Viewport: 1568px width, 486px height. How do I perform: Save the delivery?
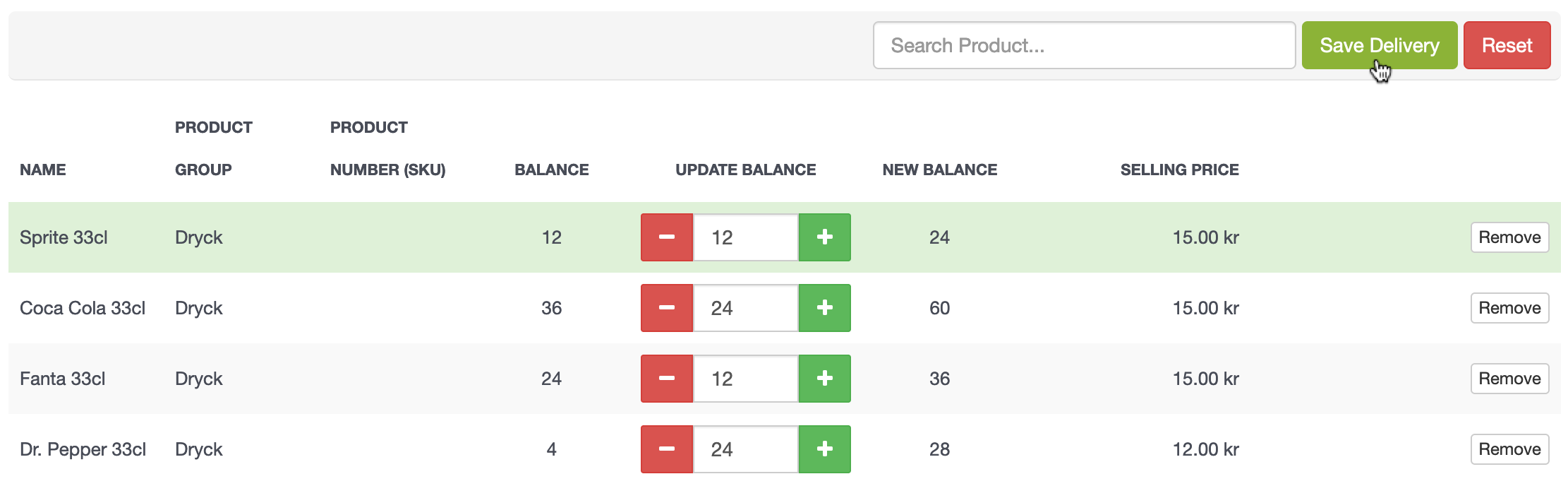[1380, 45]
